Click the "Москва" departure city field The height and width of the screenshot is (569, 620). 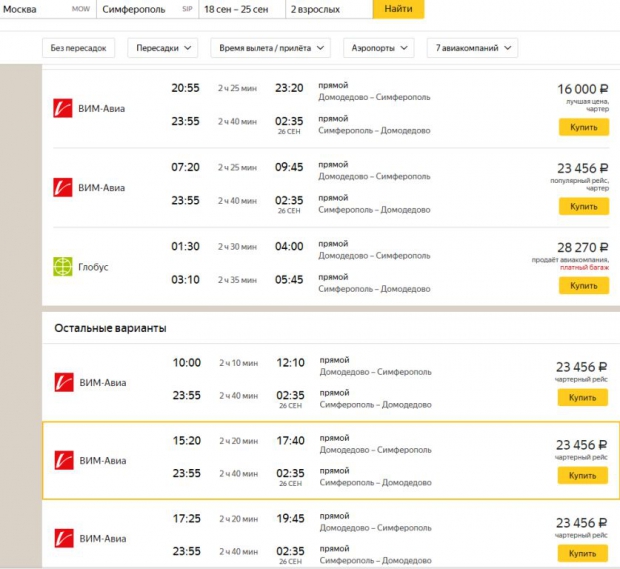point(35,9)
